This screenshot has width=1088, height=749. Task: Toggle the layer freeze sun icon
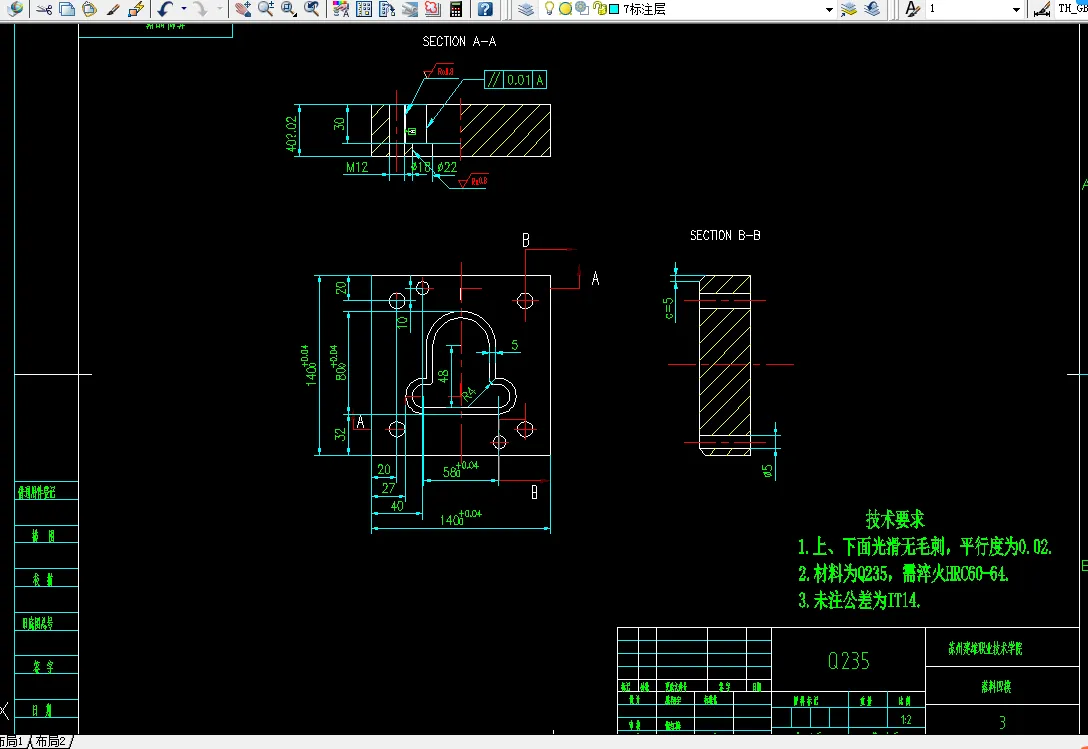pos(565,9)
